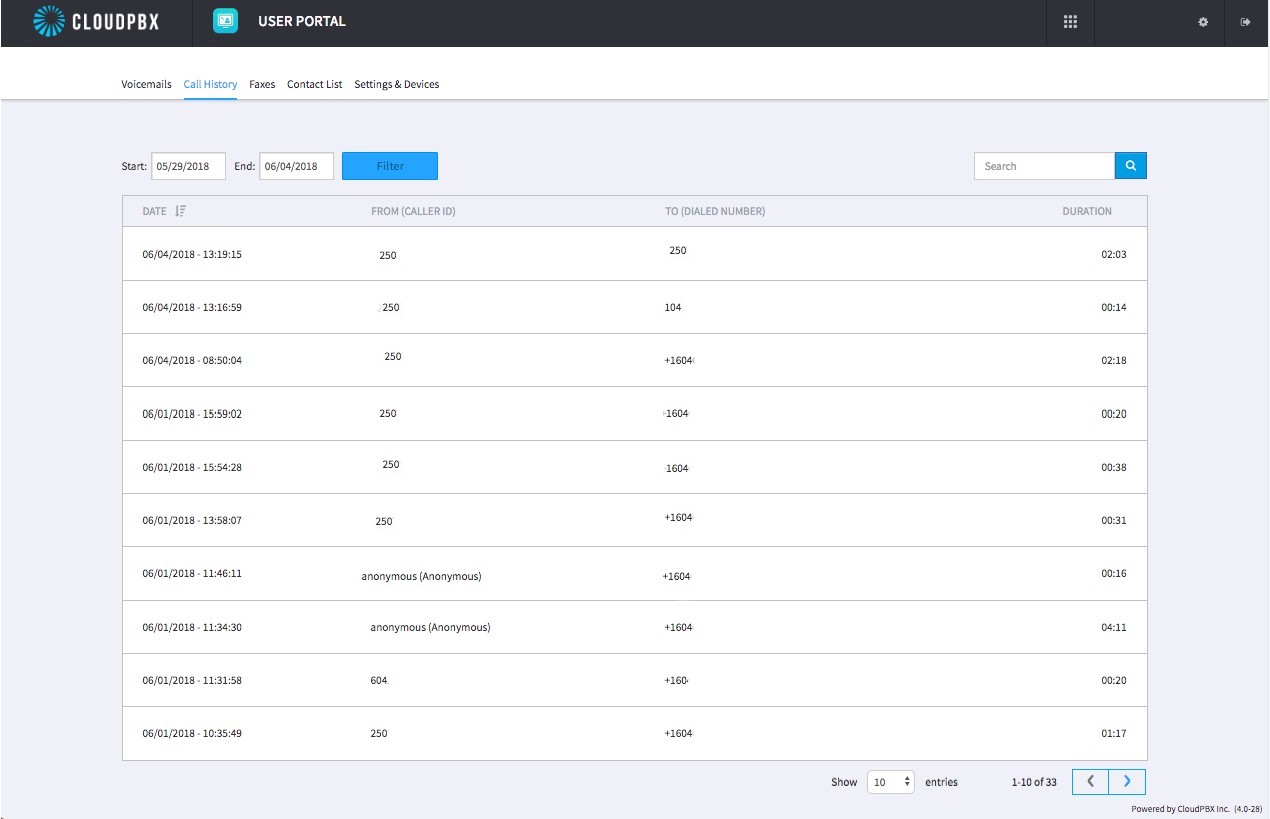
Task: Click the 1-10 of 33 pagination text
Action: pos(1034,782)
